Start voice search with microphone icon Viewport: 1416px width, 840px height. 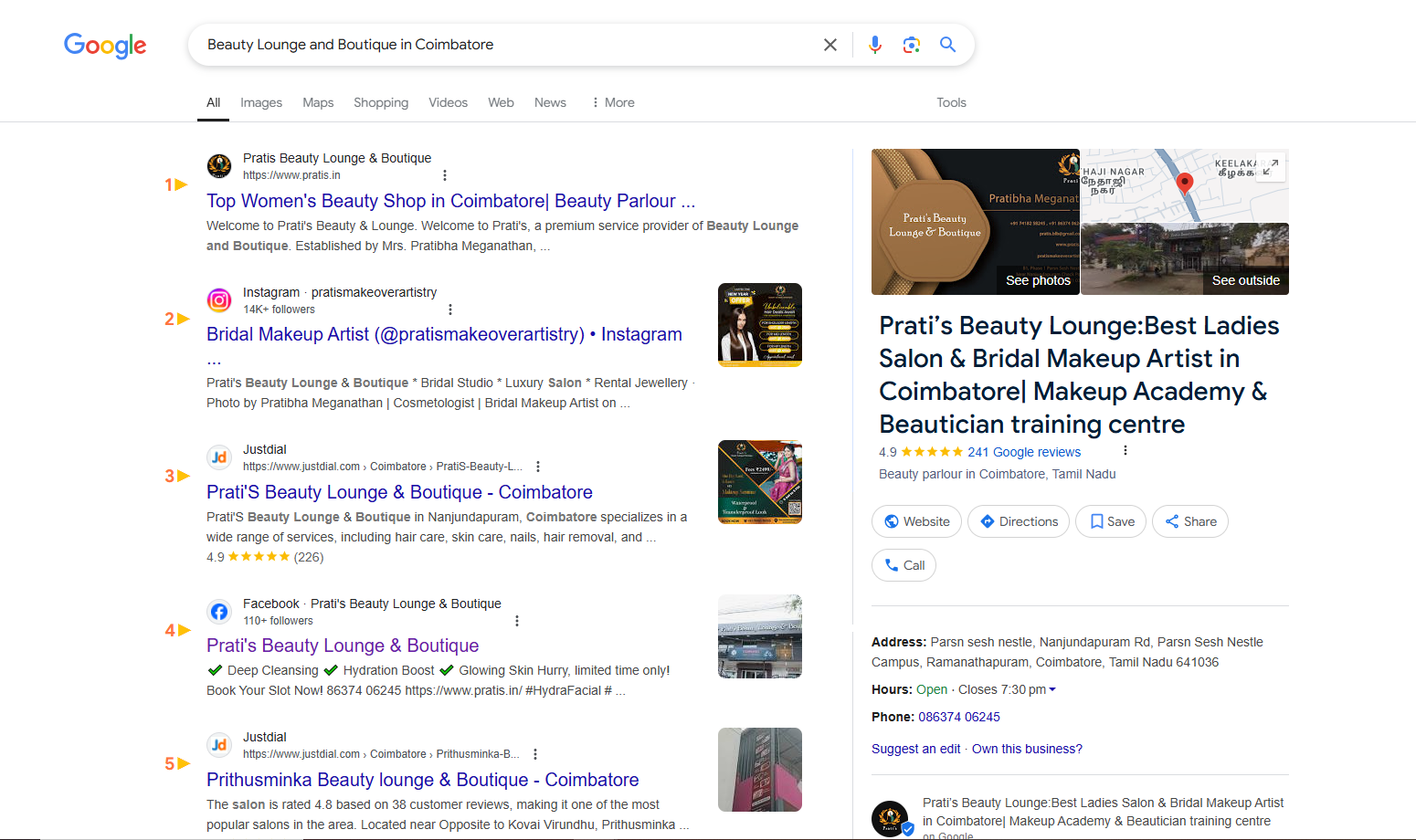tap(874, 45)
